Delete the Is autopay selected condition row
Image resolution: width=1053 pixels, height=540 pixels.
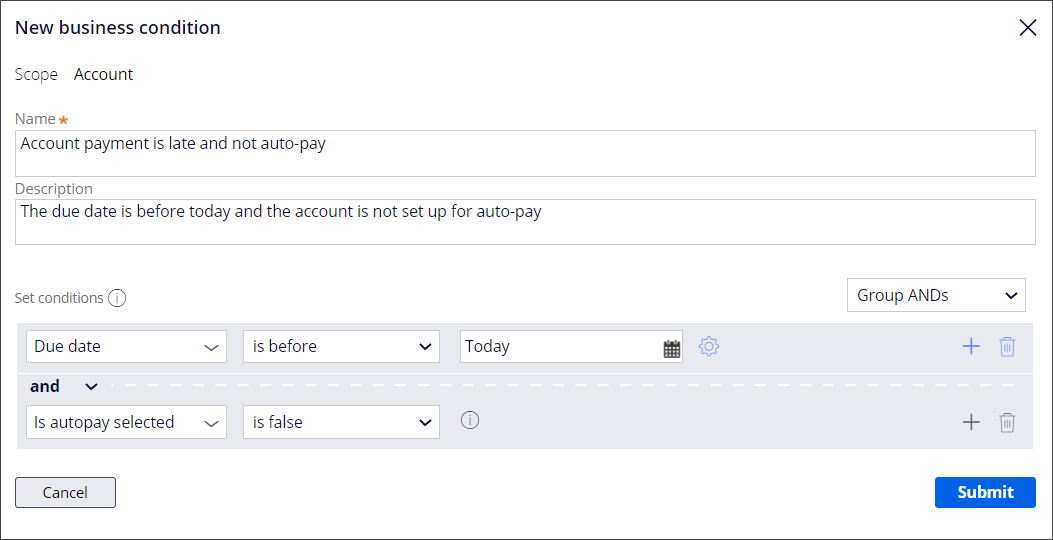[1007, 423]
